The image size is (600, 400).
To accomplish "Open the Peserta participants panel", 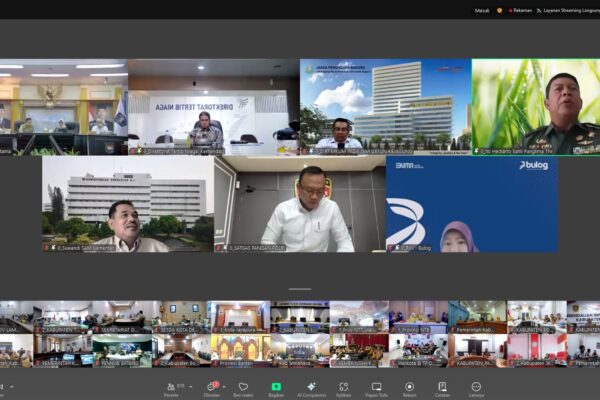I will coord(171,390).
